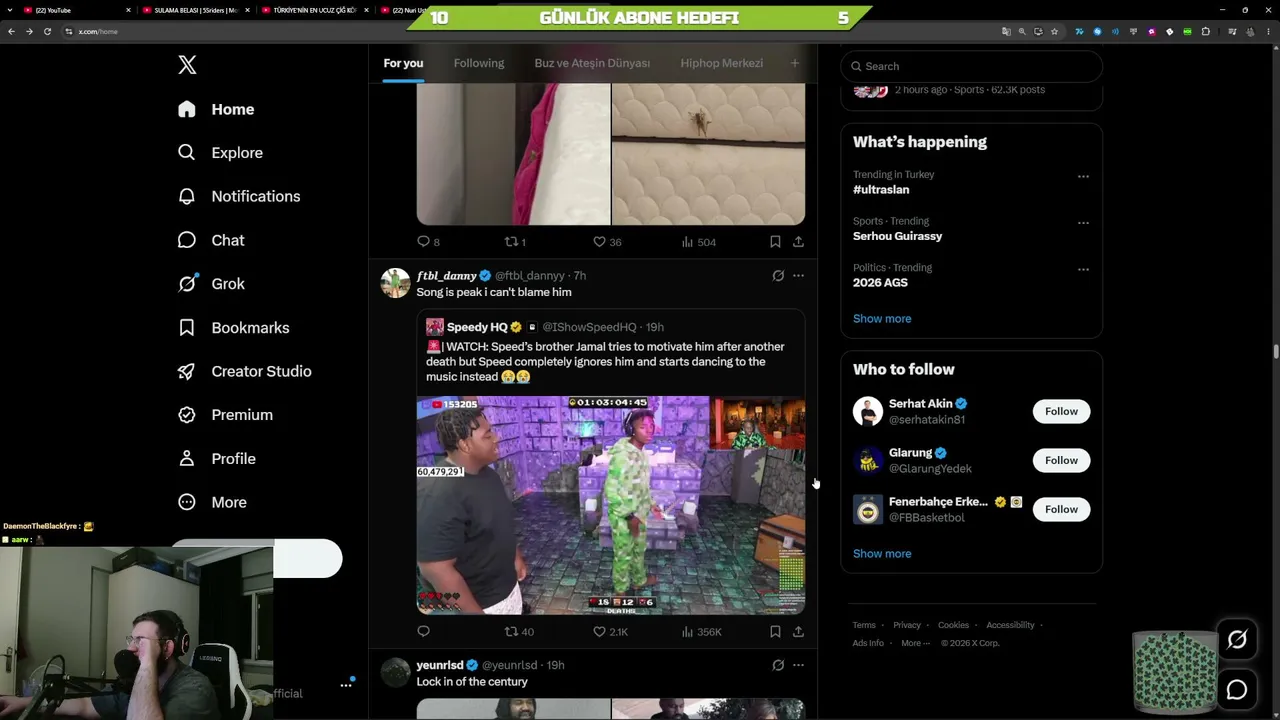Show more trending topics
The width and height of the screenshot is (1280, 720).
click(882, 319)
